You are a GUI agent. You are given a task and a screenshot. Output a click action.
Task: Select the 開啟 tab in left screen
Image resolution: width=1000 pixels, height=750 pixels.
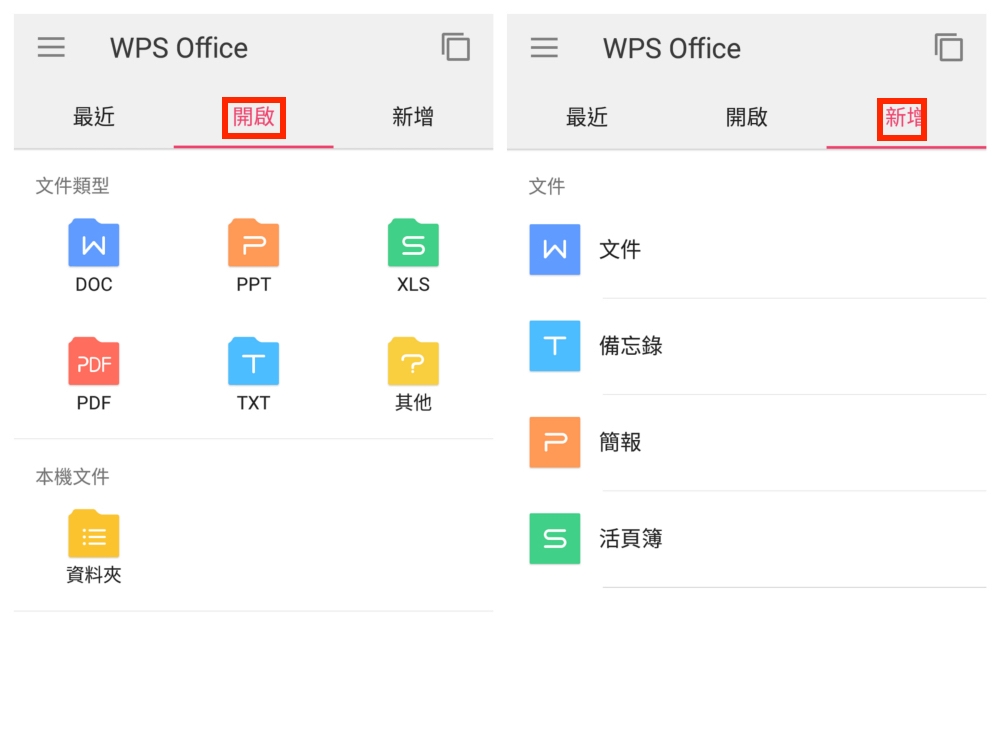pyautogui.click(x=254, y=117)
